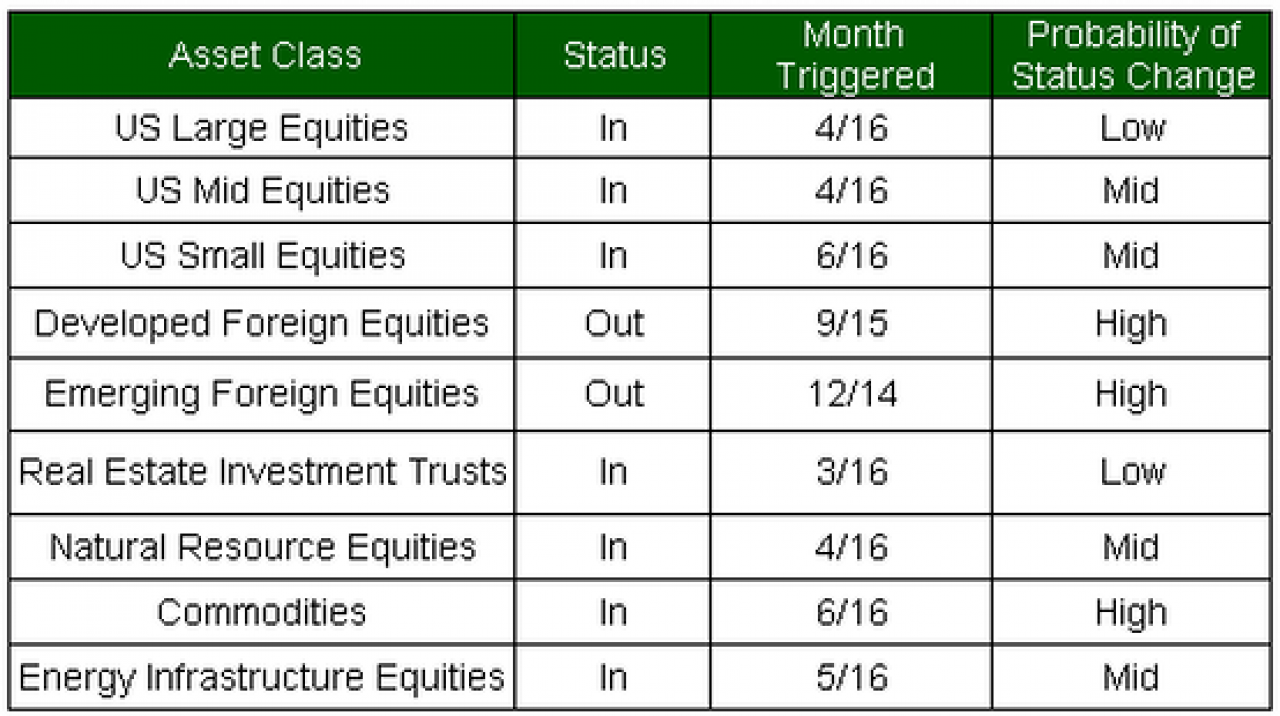This screenshot has width=1280, height=716.
Task: Select the US Mid Equities cell
Action: tap(262, 190)
